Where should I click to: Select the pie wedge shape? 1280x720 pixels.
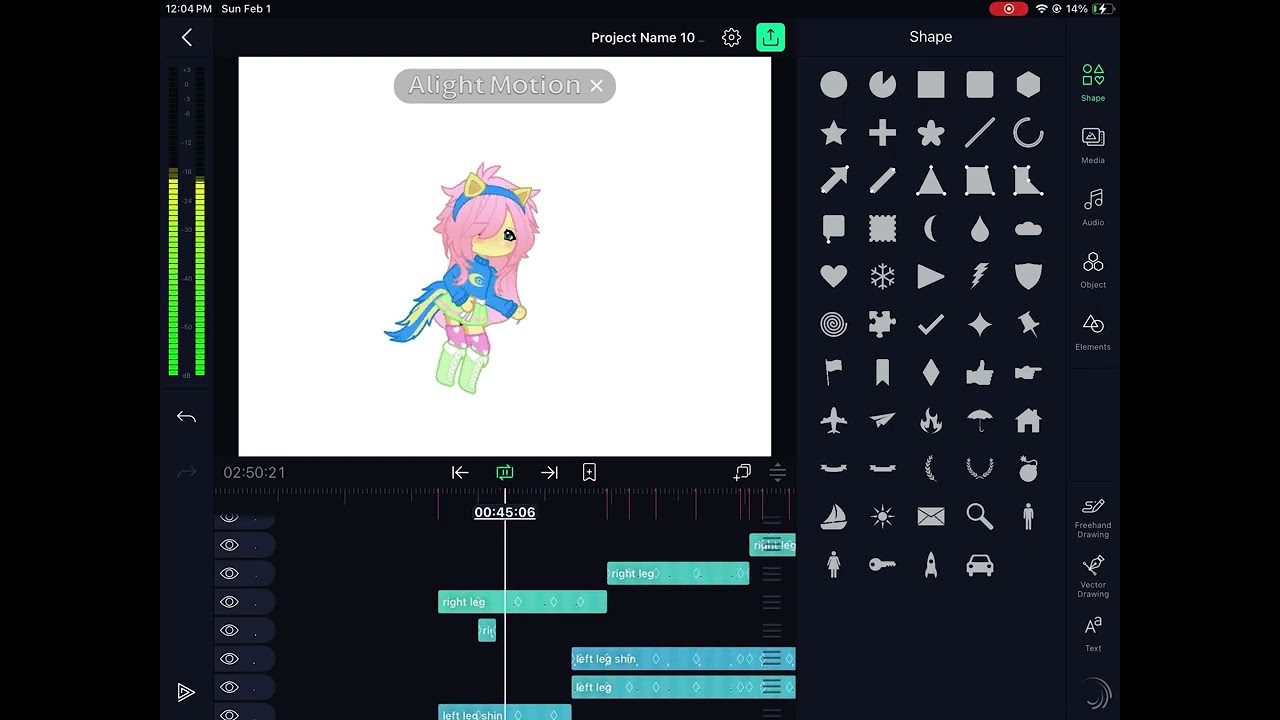(882, 85)
